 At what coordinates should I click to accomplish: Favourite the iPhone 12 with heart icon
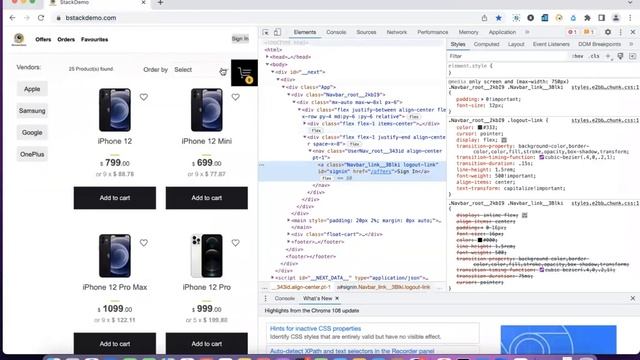coord(144,97)
